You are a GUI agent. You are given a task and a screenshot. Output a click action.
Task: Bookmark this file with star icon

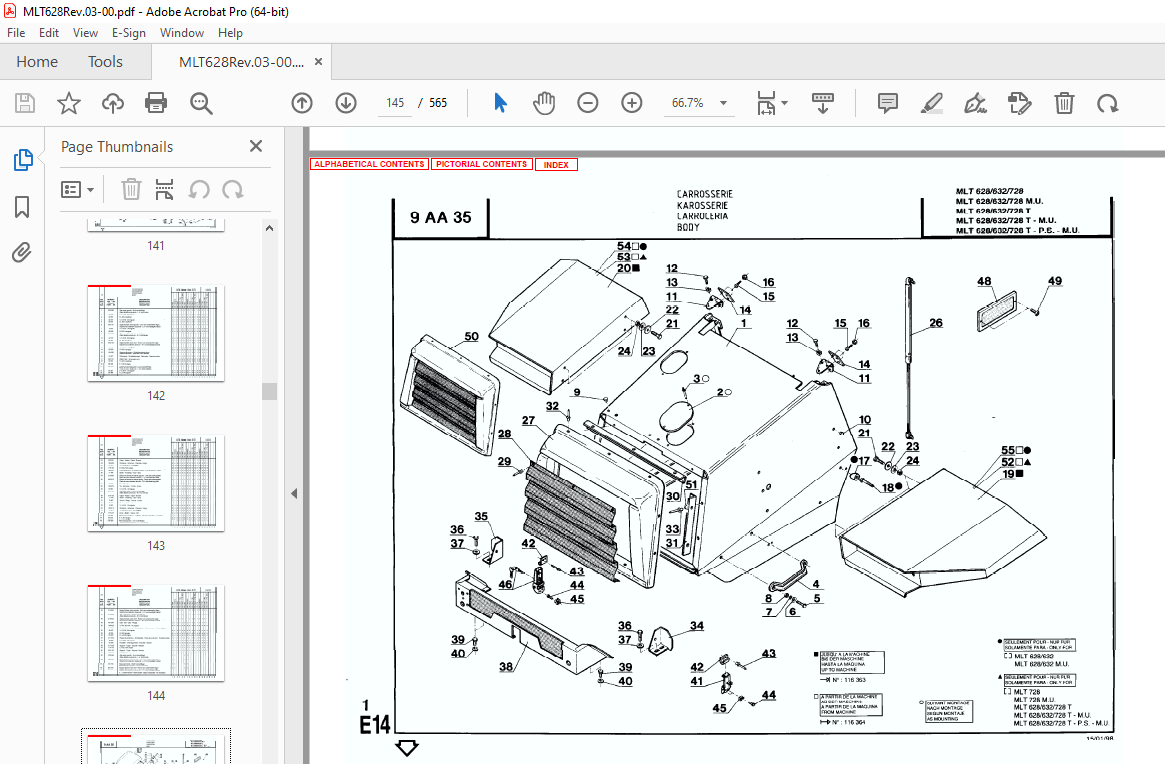click(68, 103)
